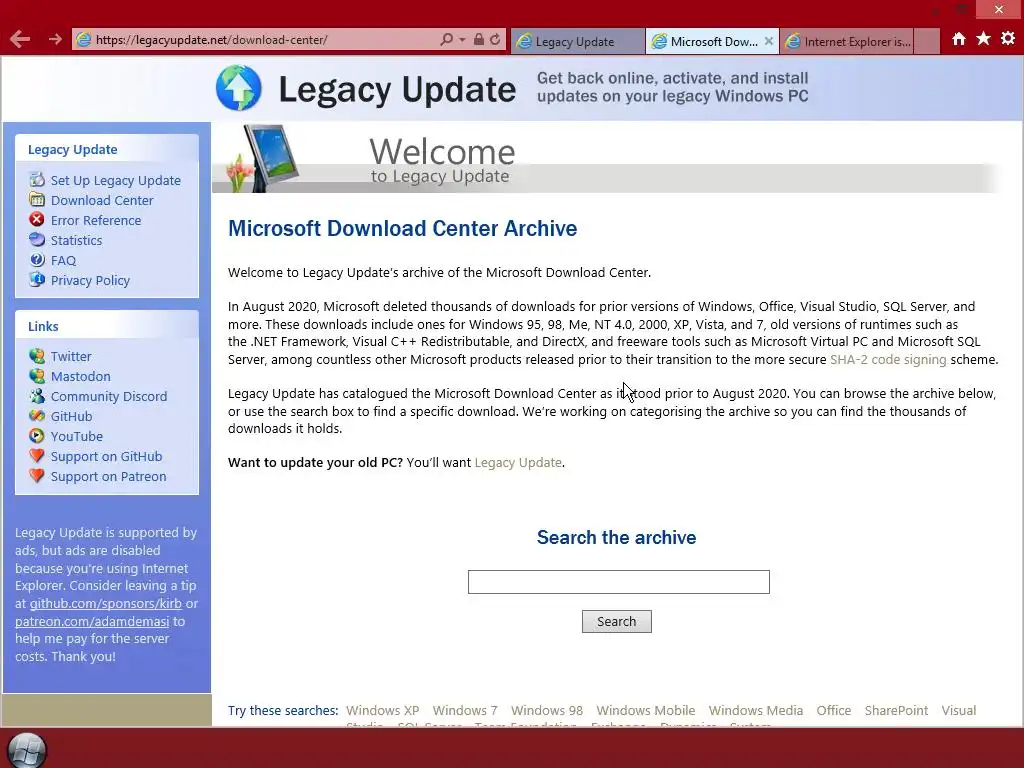1024x768 pixels.
Task: Click the browser Back arrow
Action: [20, 39]
